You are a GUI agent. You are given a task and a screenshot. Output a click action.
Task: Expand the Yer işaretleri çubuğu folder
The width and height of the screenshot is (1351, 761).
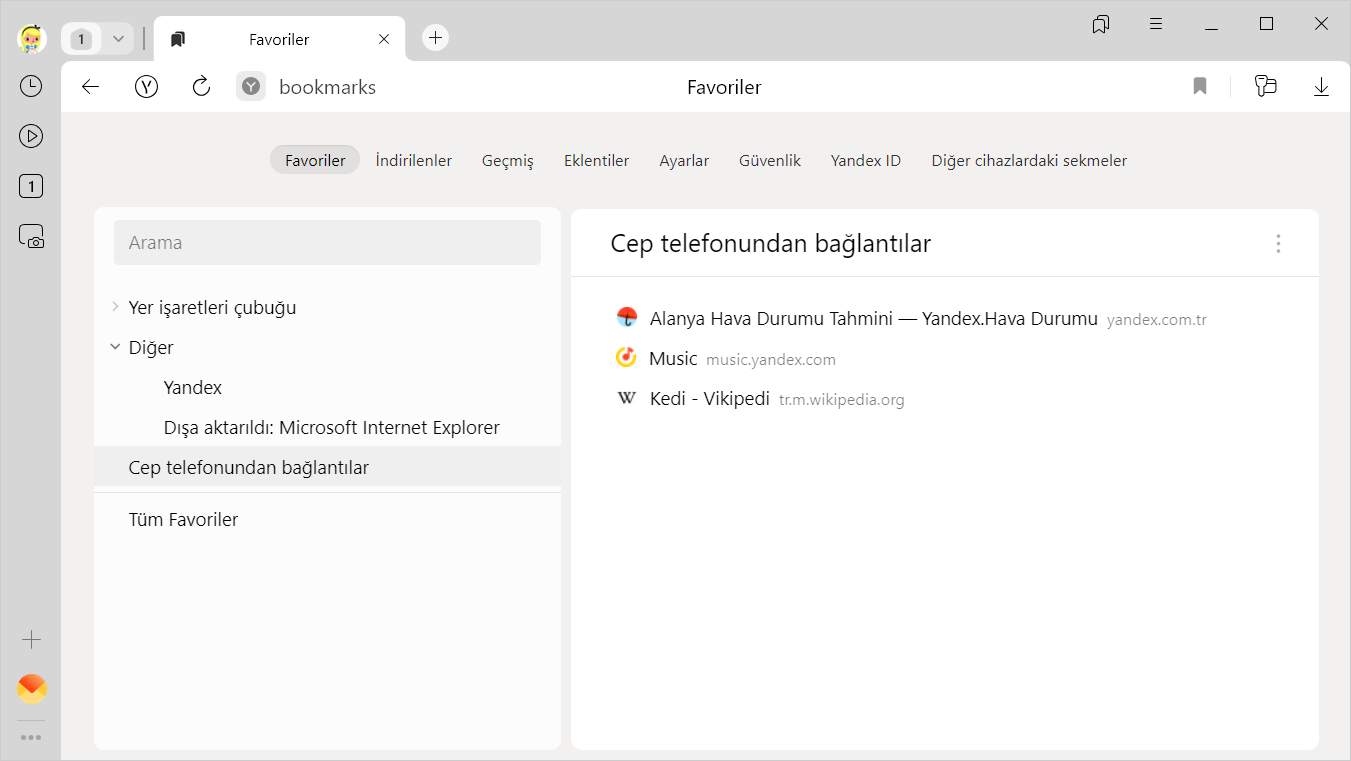(115, 307)
